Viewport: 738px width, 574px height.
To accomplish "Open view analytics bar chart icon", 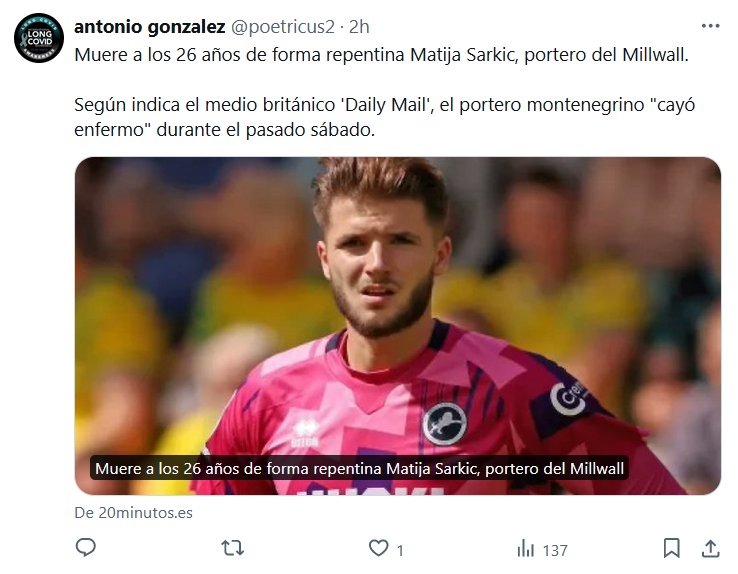I will point(525,549).
